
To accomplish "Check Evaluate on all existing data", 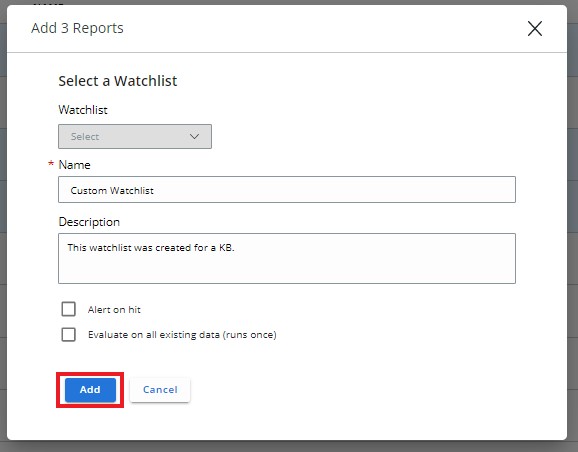I will (69, 334).
